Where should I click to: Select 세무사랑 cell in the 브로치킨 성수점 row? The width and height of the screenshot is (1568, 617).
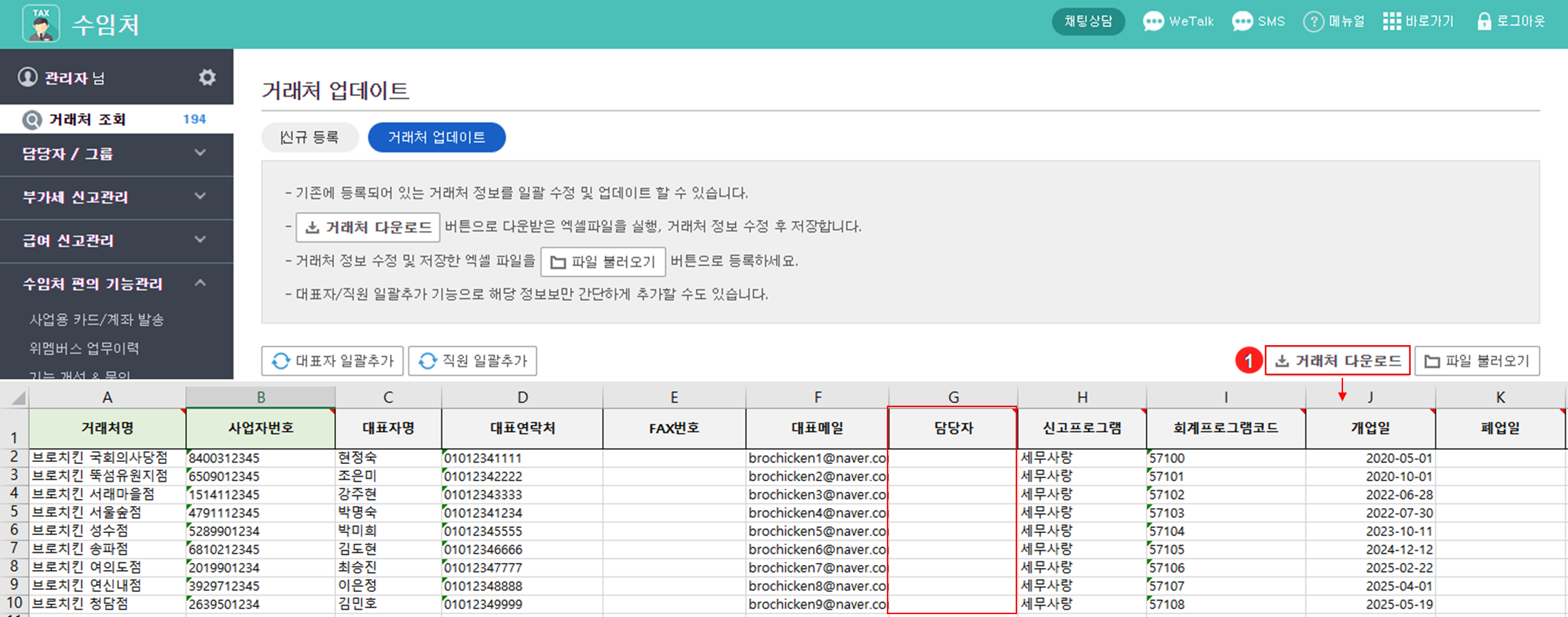click(x=1082, y=531)
